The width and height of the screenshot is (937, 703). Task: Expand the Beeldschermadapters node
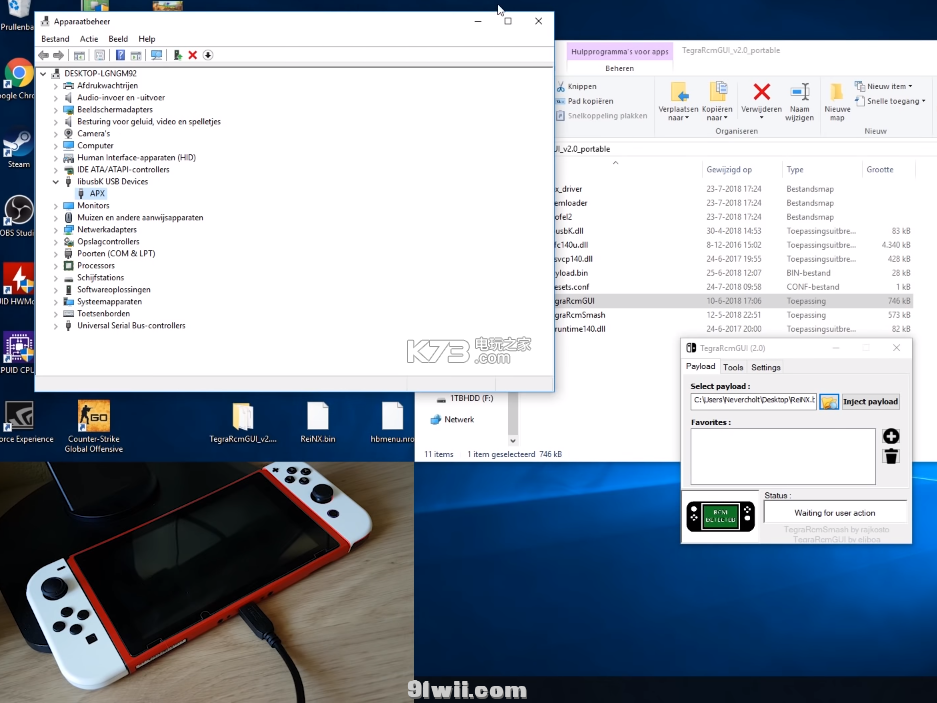[x=56, y=109]
